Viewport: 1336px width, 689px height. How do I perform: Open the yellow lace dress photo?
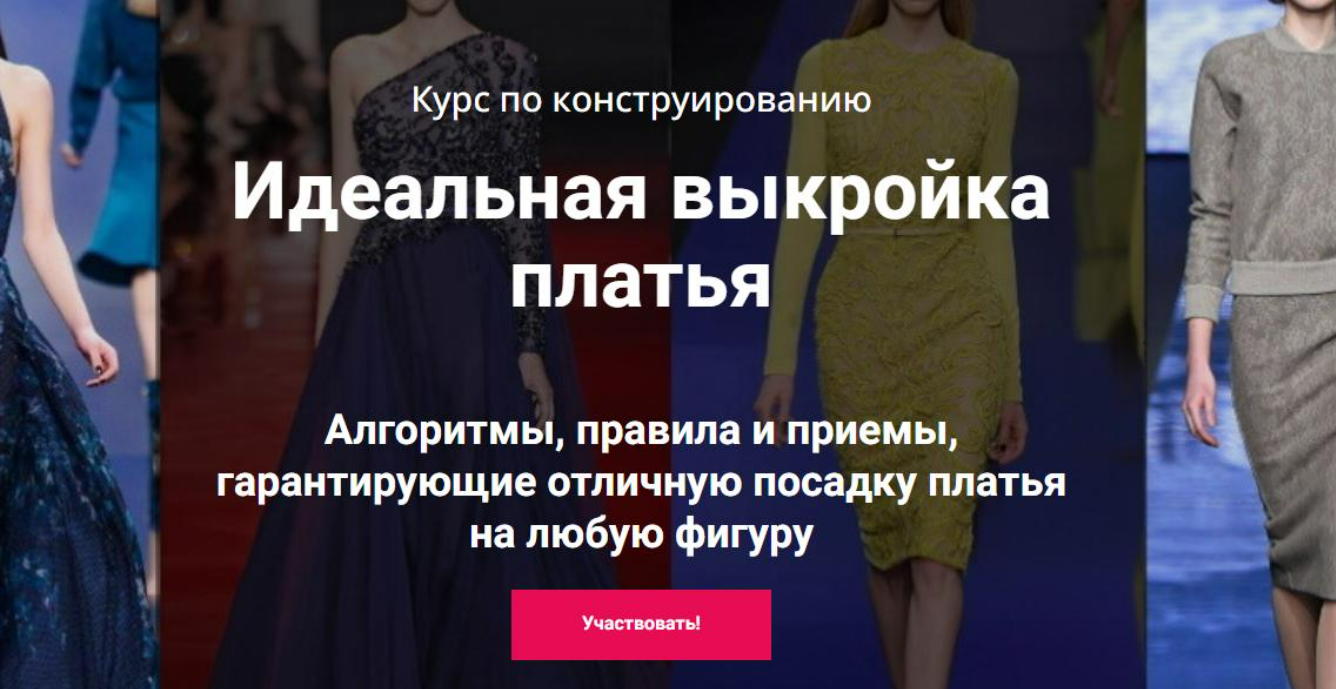(908, 344)
